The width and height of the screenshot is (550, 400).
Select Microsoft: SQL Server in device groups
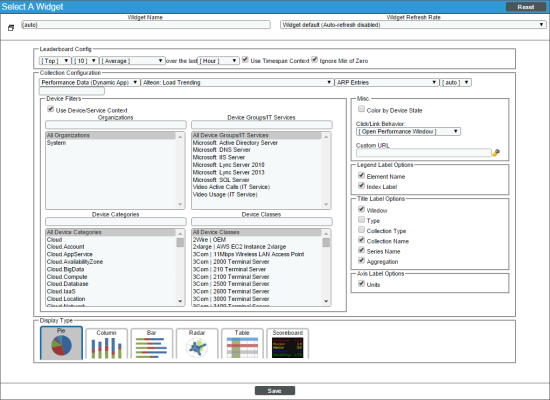pyautogui.click(x=221, y=180)
